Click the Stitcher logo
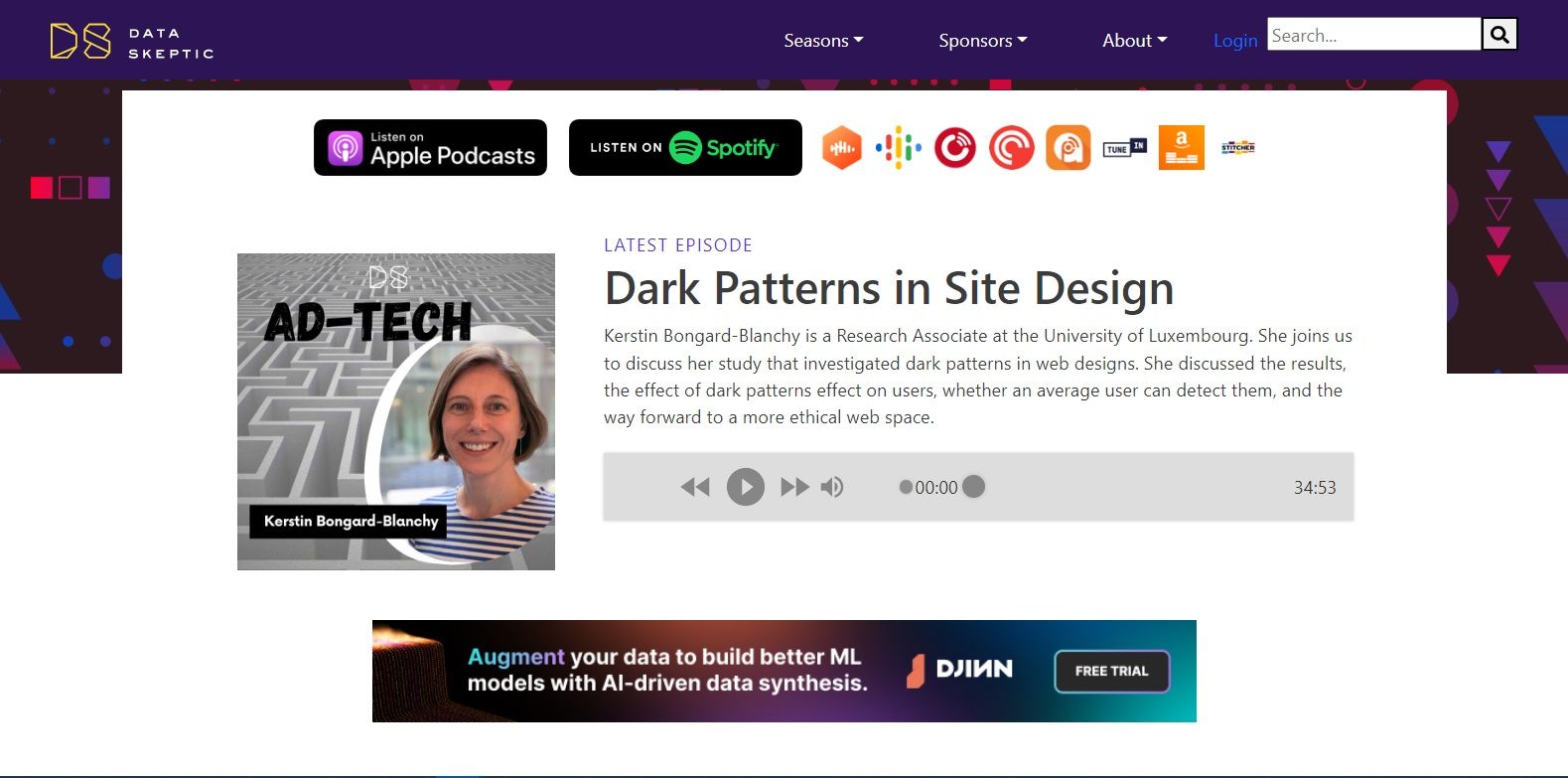1568x778 pixels. click(x=1237, y=148)
